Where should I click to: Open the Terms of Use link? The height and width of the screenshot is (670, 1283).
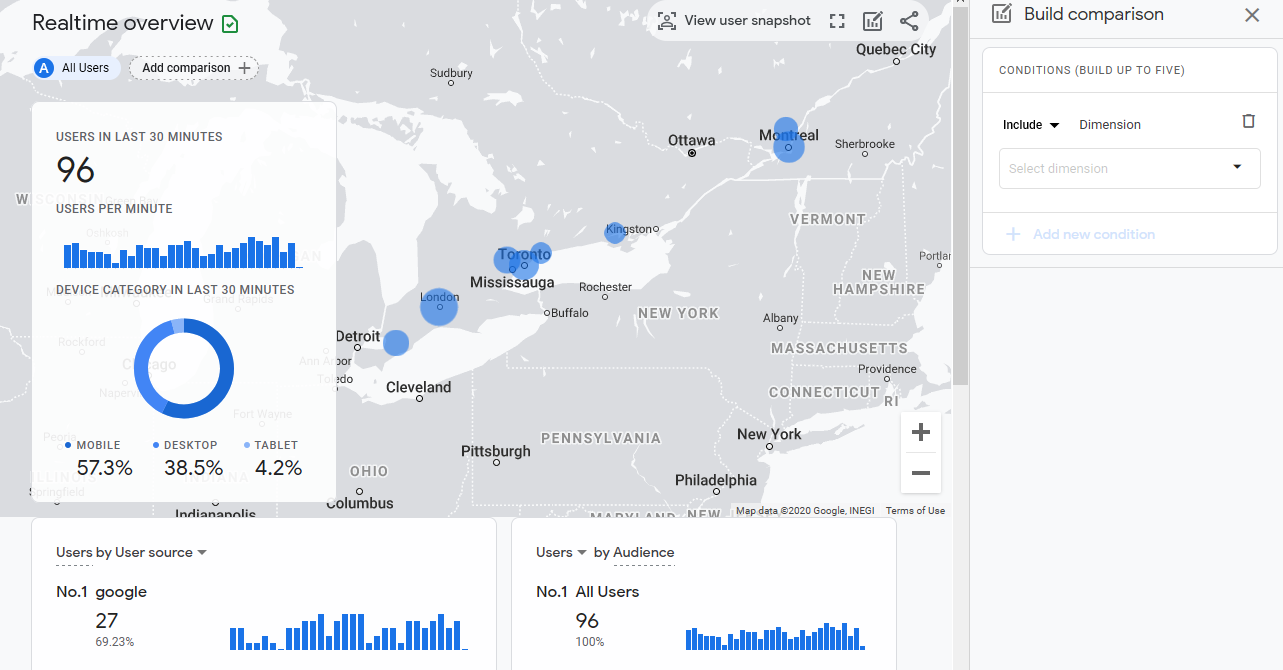click(x=915, y=511)
